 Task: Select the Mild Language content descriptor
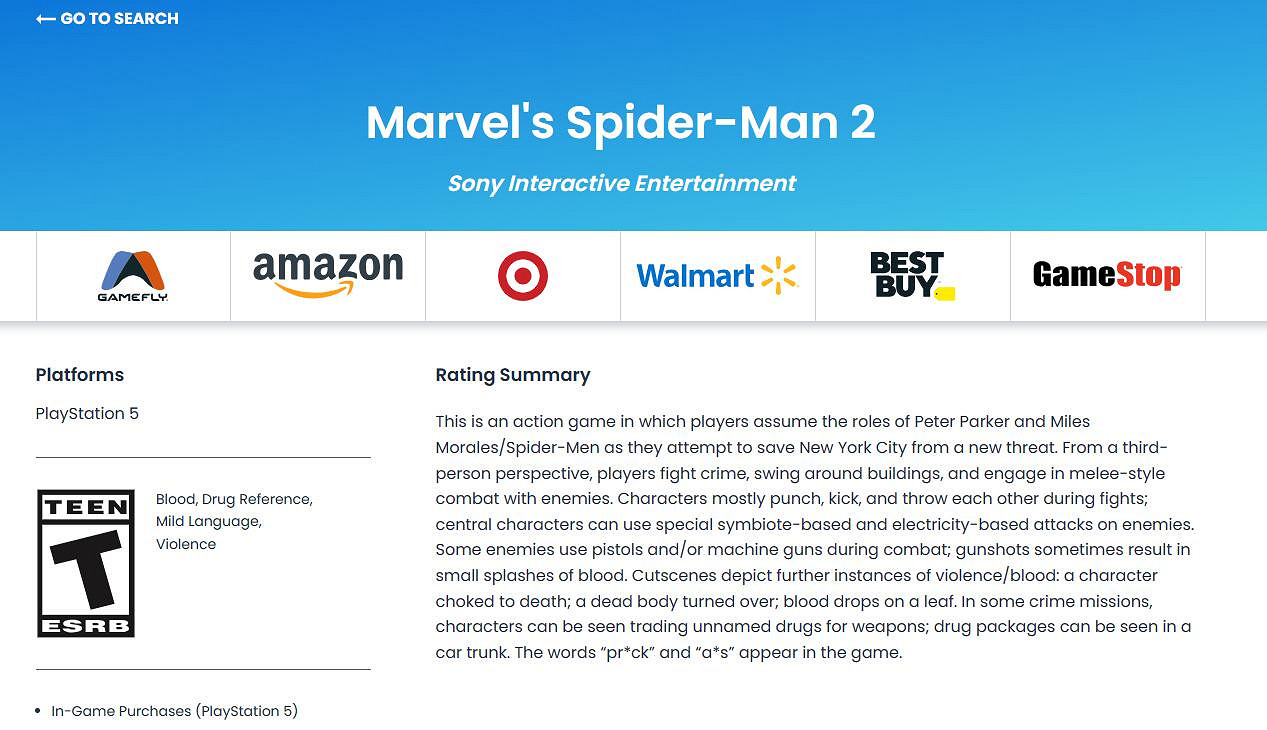click(207, 521)
